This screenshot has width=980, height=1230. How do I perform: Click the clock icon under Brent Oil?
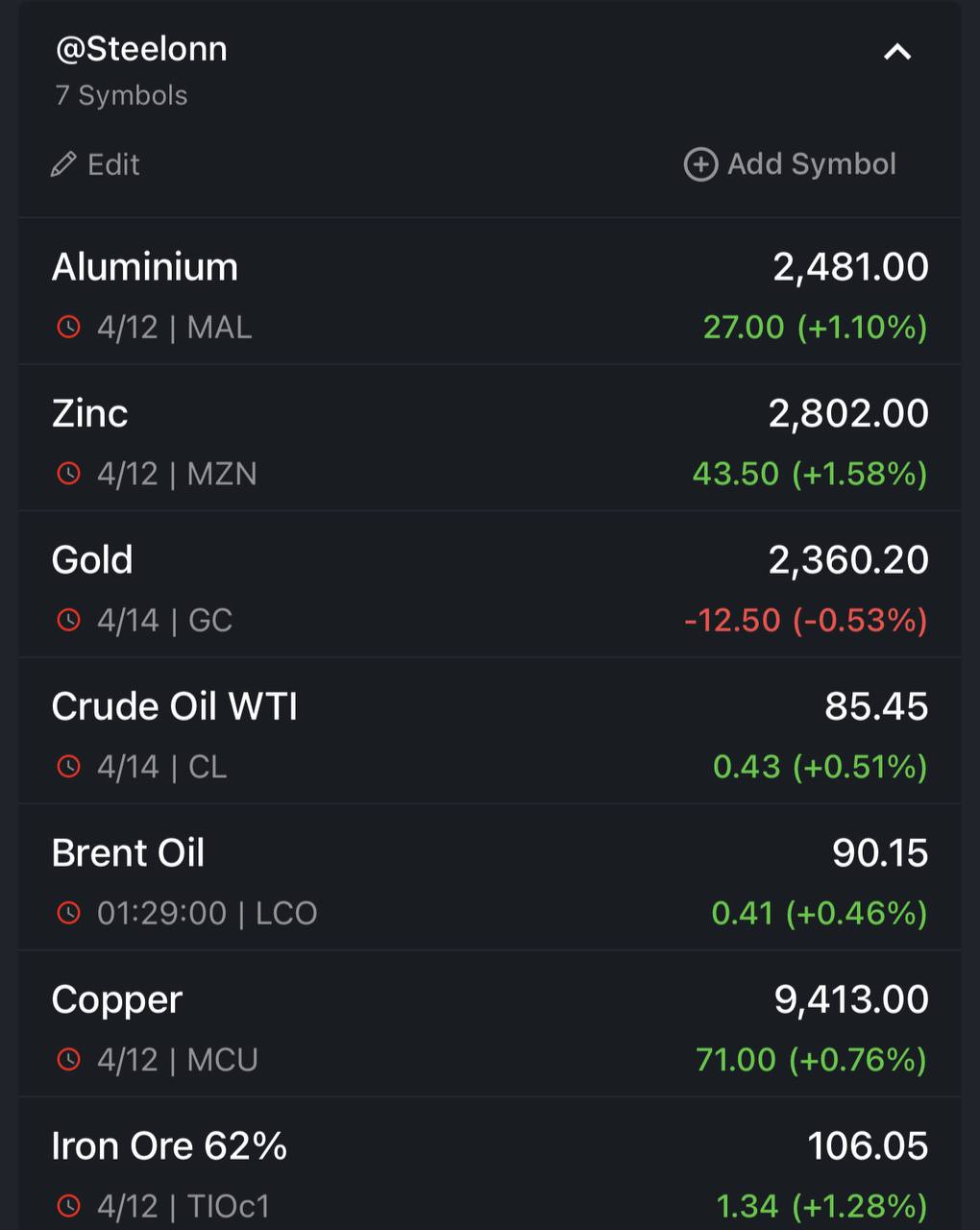point(68,913)
